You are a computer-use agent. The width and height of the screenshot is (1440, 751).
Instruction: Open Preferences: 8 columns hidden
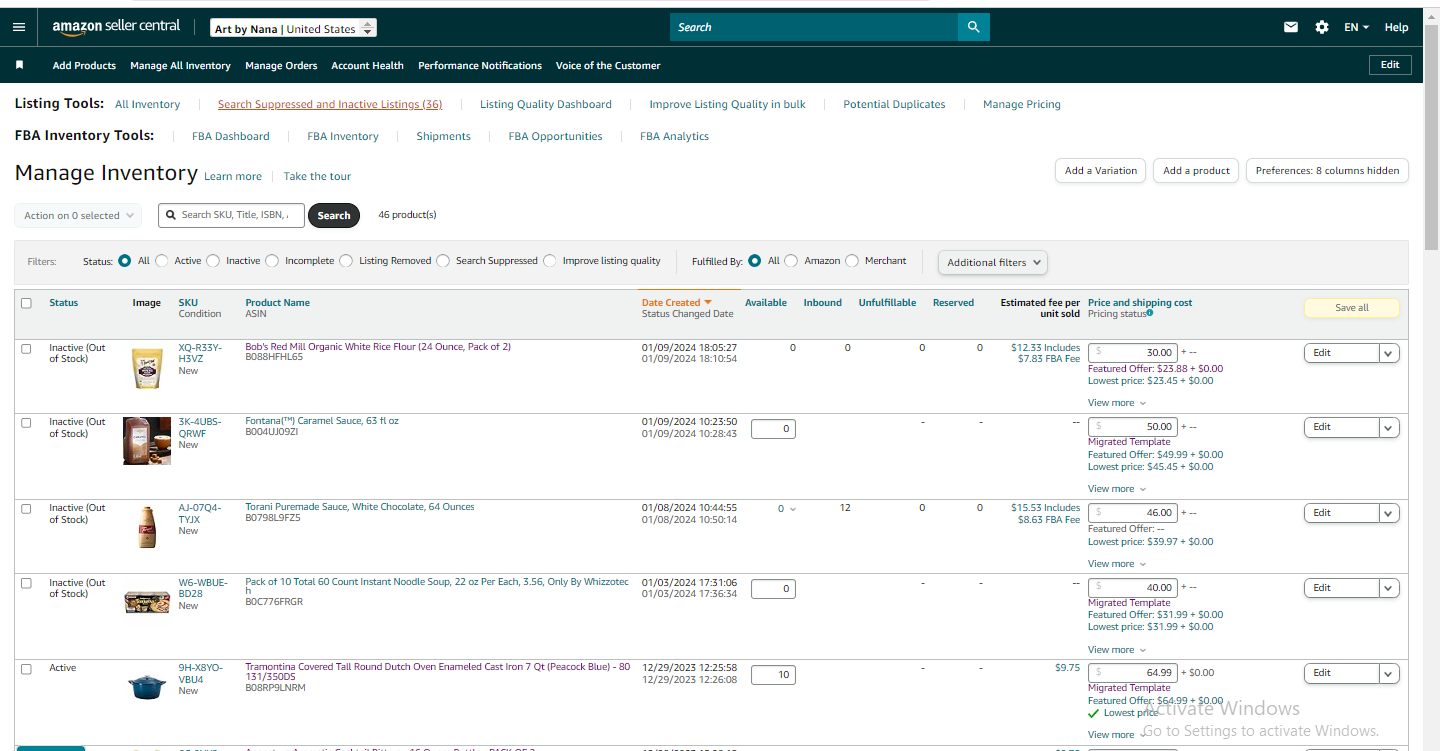(1327, 171)
